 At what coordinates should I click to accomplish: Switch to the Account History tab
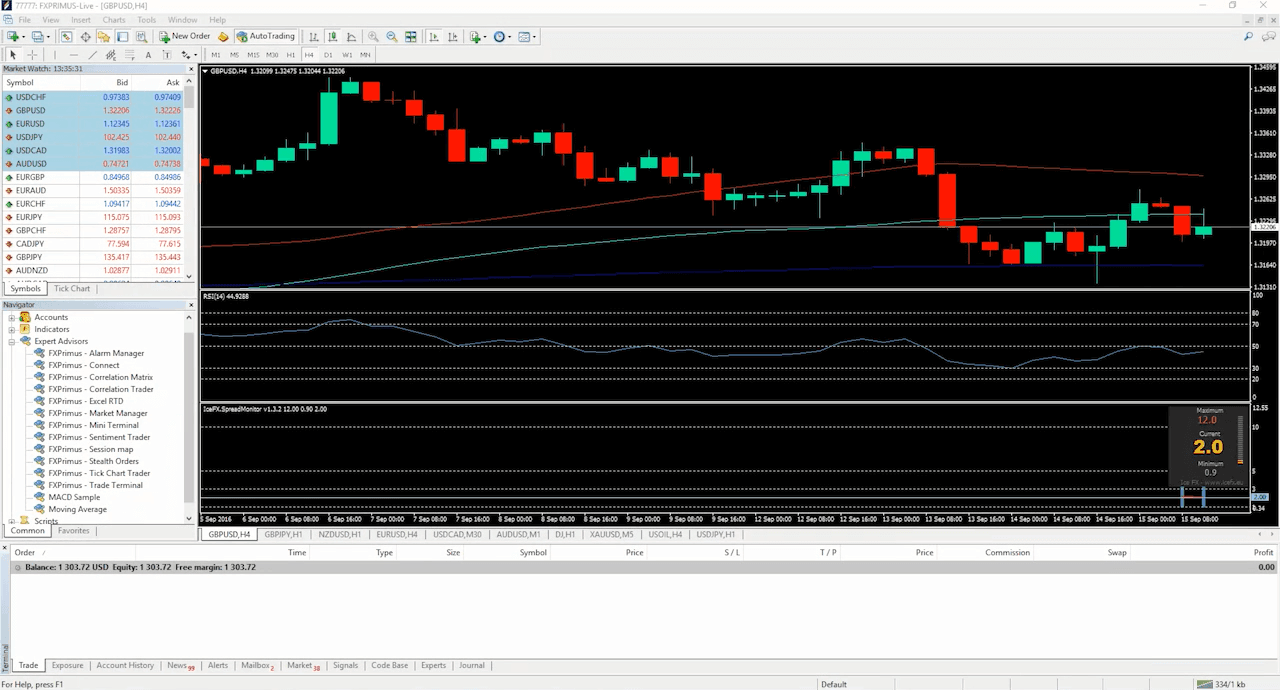(125, 665)
